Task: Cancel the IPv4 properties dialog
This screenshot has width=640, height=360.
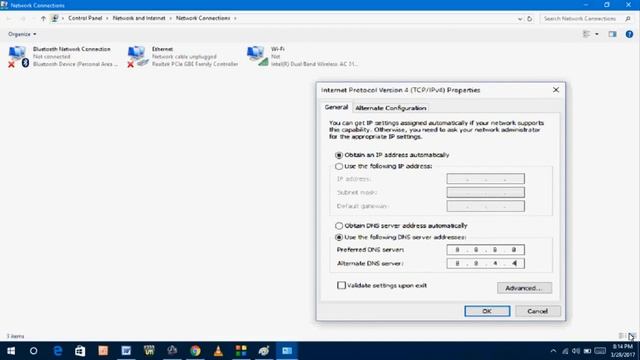Action: tap(538, 311)
